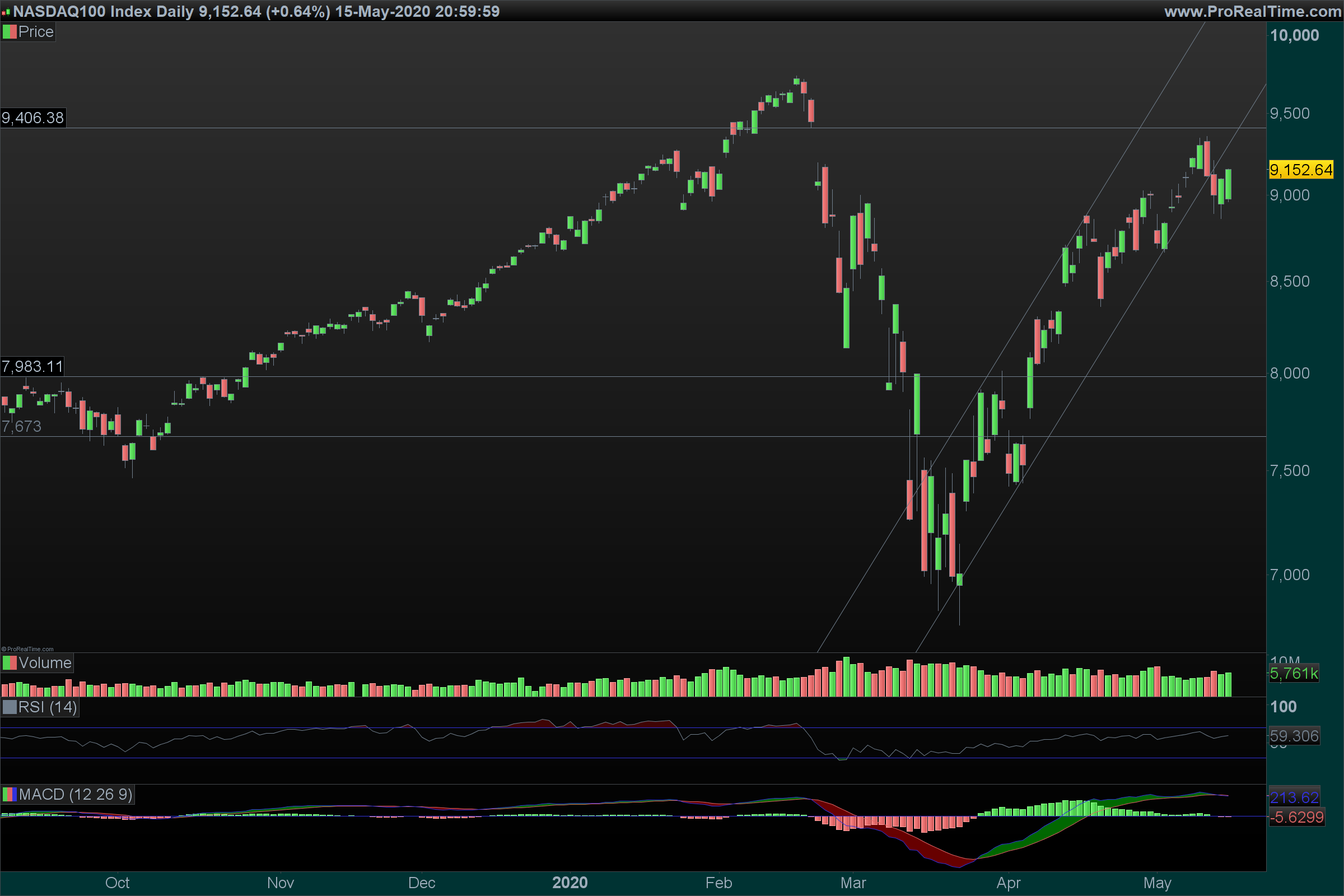
Task: Select the RSI (14) indicator label
Action: [48, 707]
